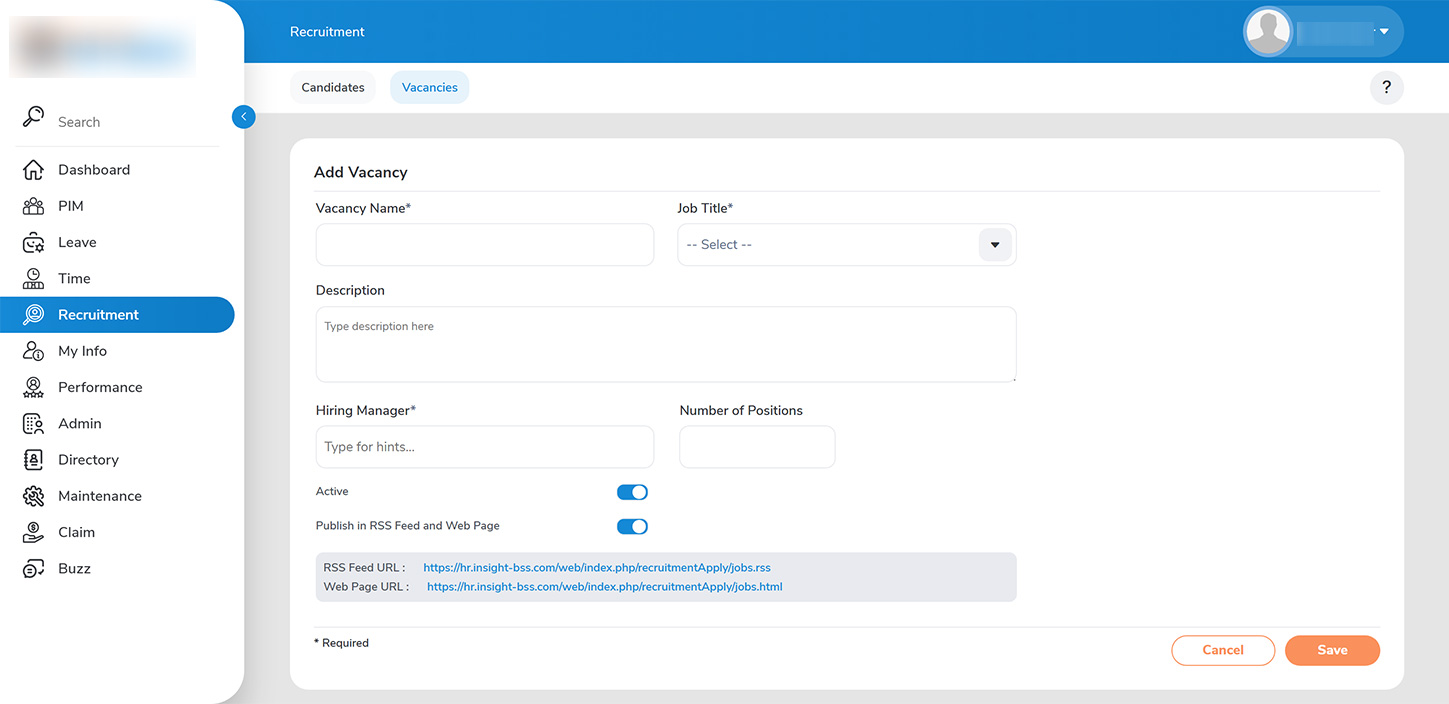Image resolution: width=1449 pixels, height=704 pixels.
Task: Click the help question mark button
Action: [1386, 88]
